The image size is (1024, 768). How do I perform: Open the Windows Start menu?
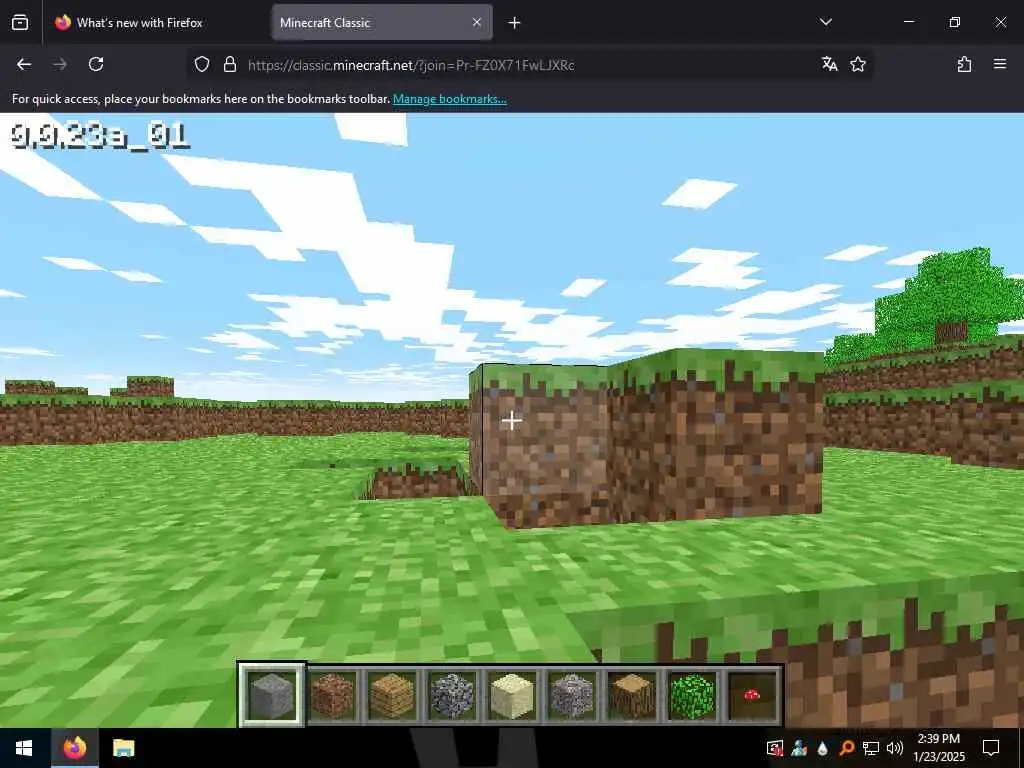click(x=24, y=748)
